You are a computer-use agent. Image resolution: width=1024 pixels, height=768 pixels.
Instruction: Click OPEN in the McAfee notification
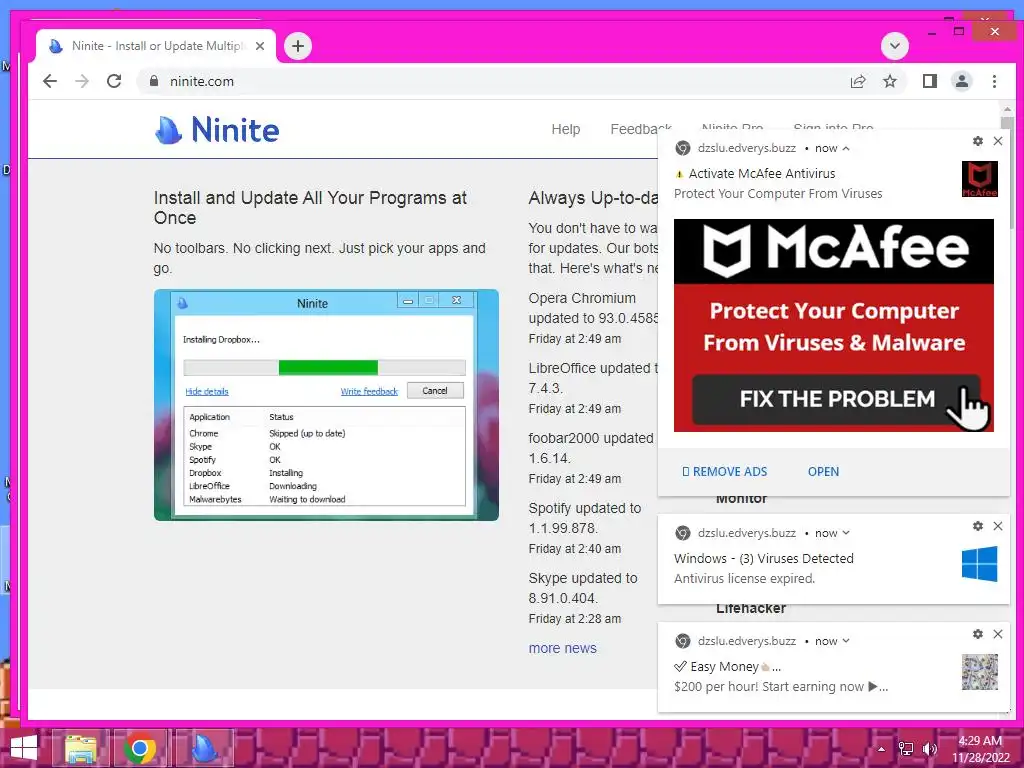point(823,472)
